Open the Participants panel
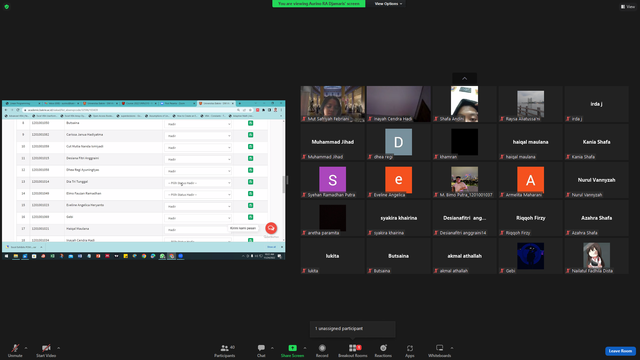This screenshot has width=640, height=360. pyautogui.click(x=225, y=351)
